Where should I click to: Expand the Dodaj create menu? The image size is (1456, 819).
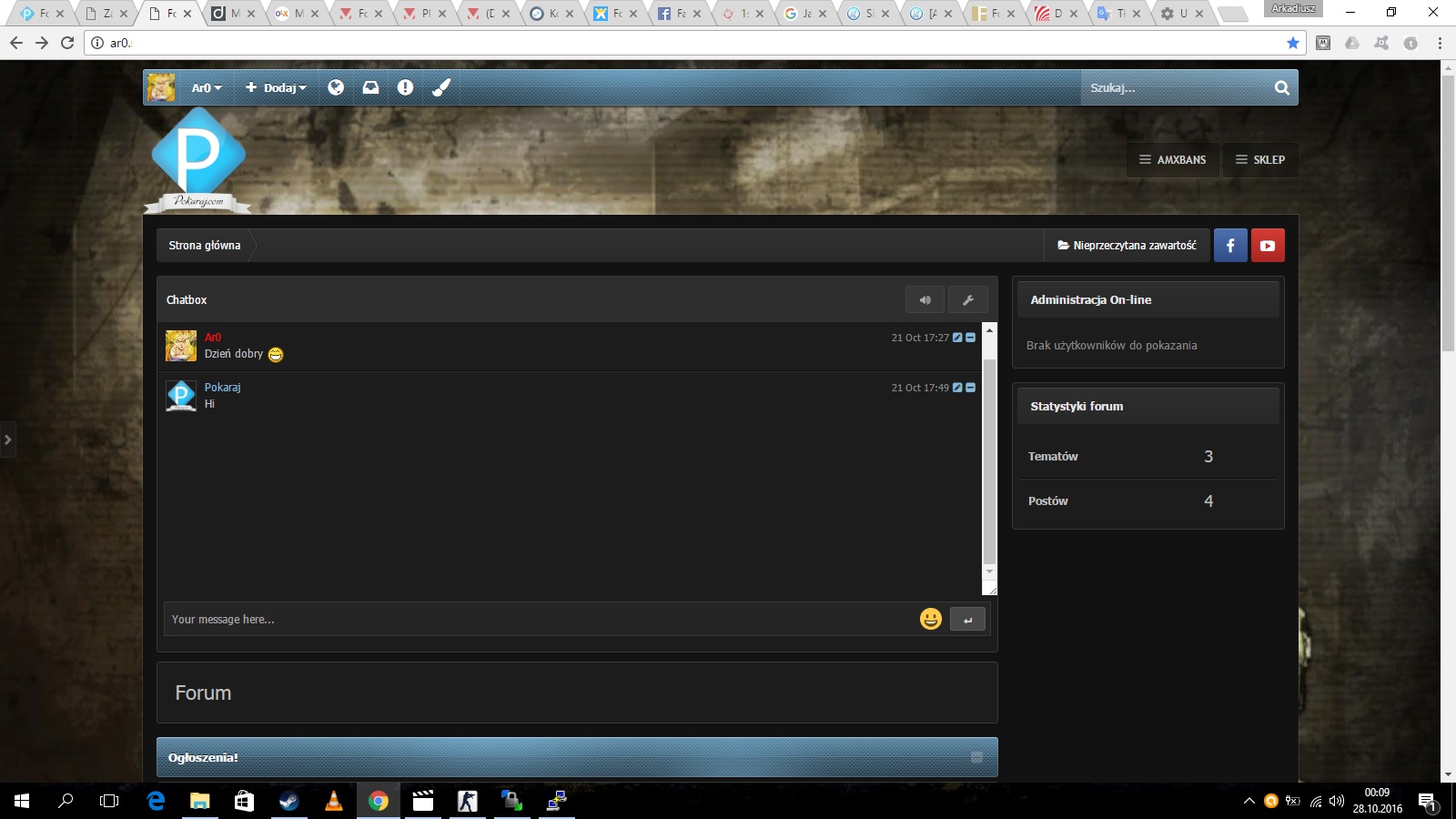[x=277, y=87]
